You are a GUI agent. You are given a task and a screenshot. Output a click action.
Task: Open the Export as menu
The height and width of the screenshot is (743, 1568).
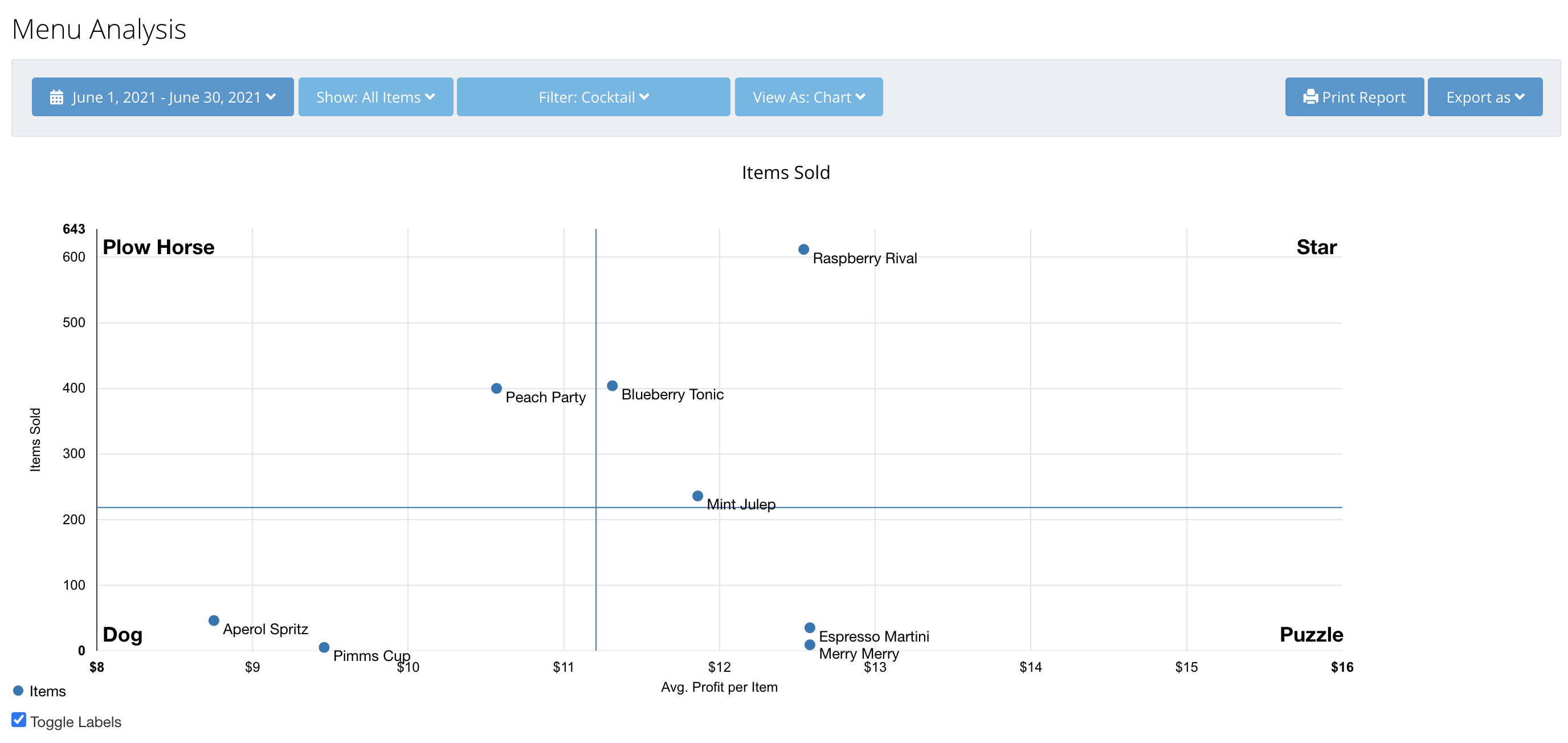1485,97
